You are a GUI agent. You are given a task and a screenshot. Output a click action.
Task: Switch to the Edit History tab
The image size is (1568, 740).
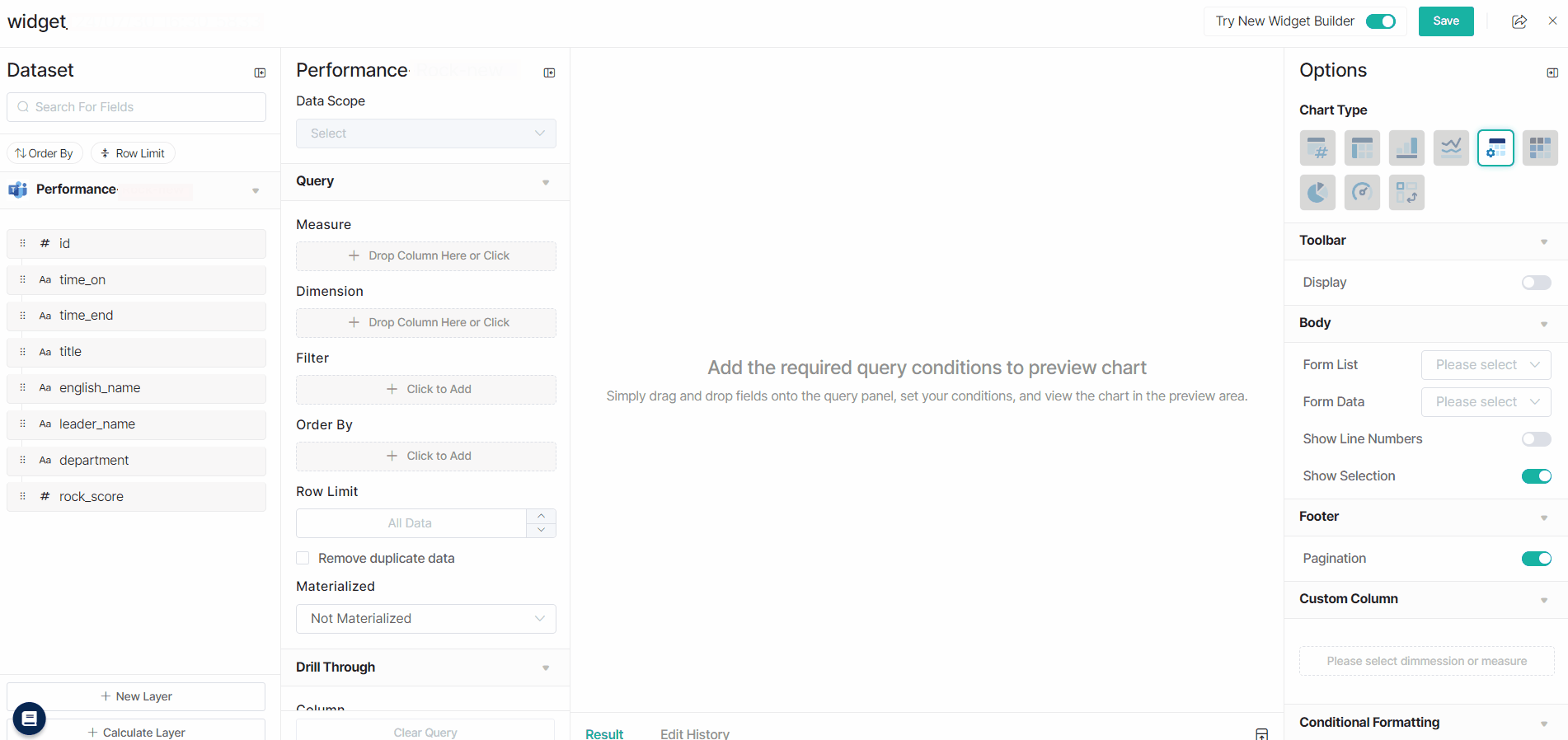tap(694, 733)
